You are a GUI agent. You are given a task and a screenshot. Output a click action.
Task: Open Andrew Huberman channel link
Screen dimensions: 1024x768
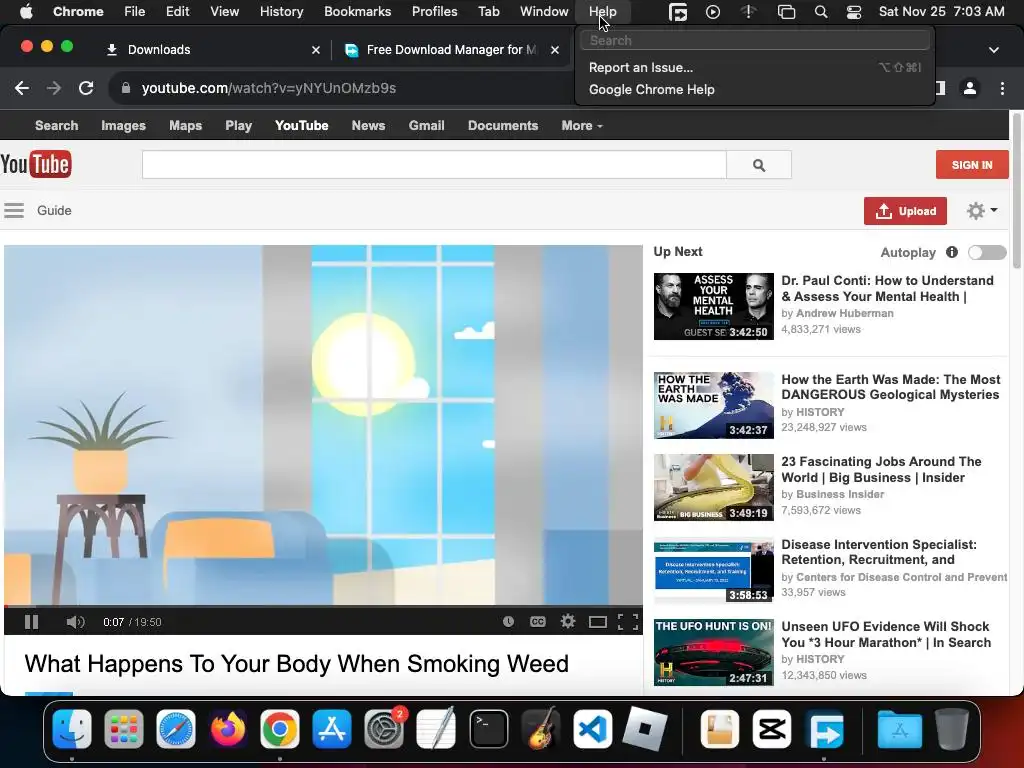[844, 313]
